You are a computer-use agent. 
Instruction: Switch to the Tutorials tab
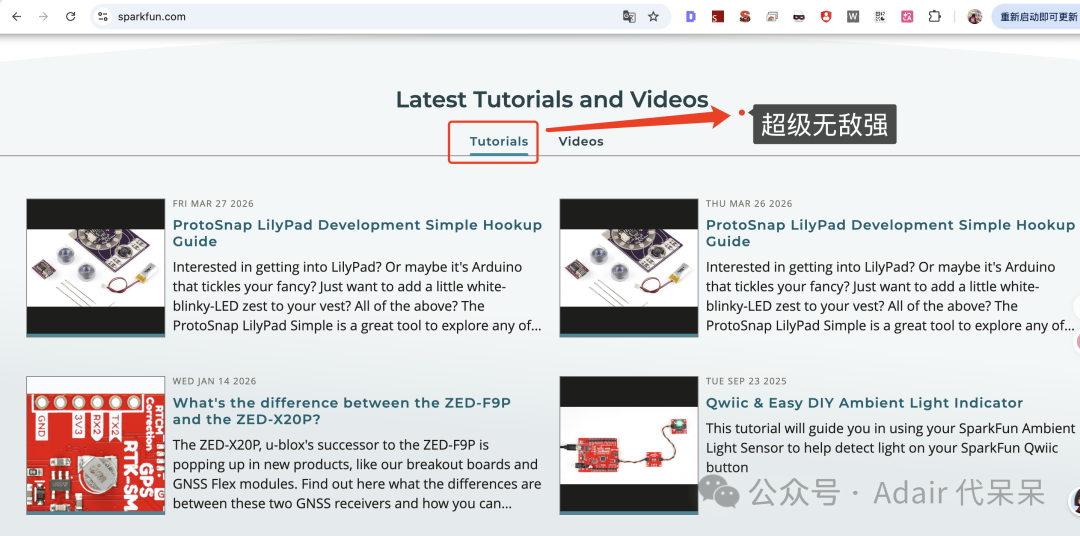499,141
